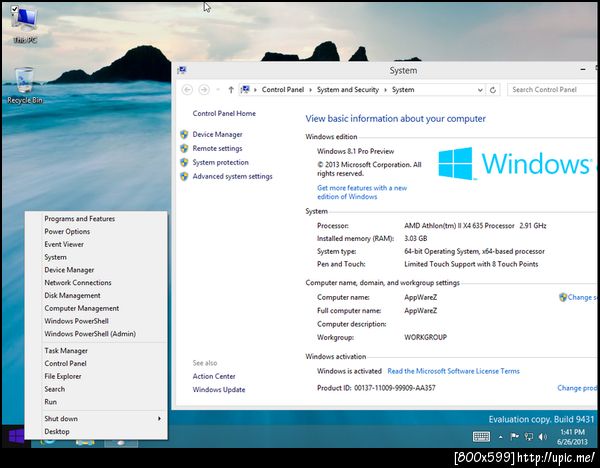Screen dimensions: 600x468
Task: Click the System window title bar icon
Action: [181, 70]
